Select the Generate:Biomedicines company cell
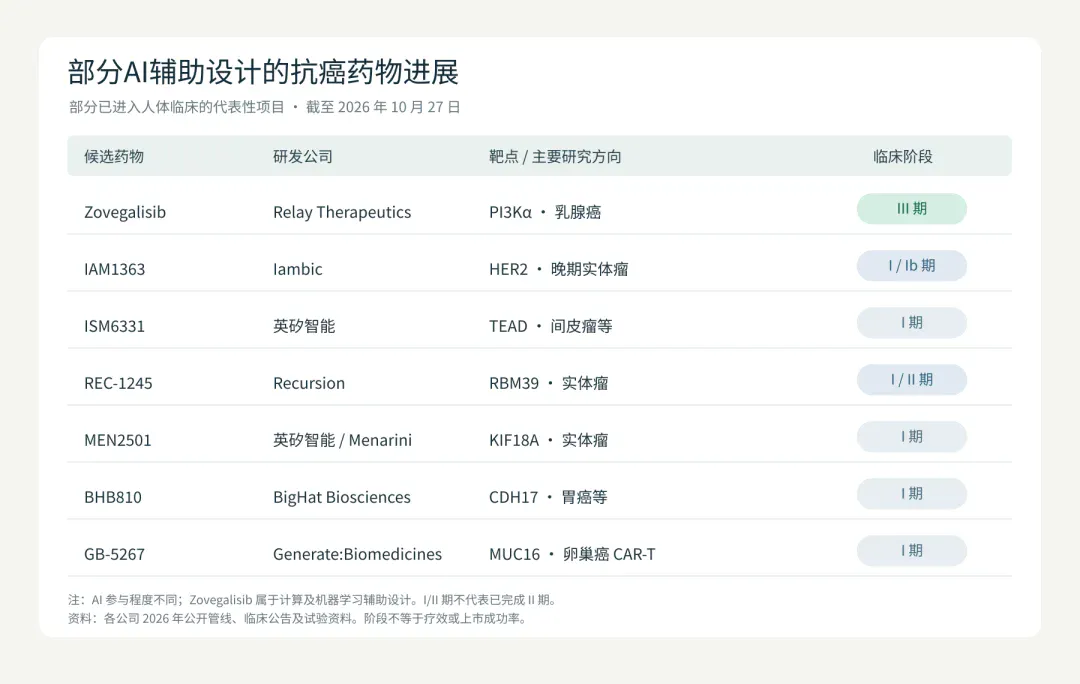 pyautogui.click(x=357, y=555)
